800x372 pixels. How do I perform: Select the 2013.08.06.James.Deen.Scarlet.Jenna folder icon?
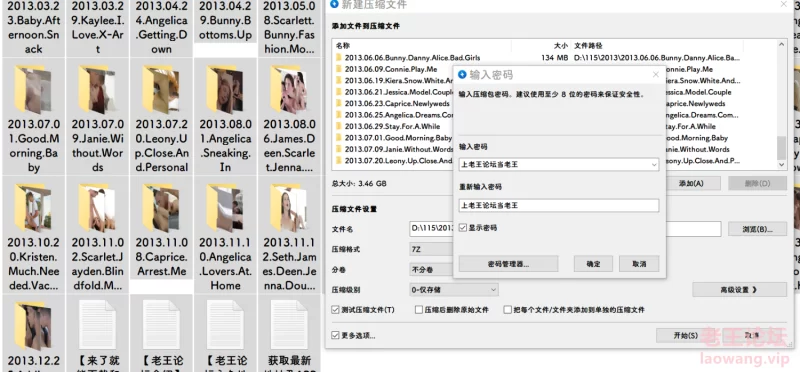(x=289, y=90)
